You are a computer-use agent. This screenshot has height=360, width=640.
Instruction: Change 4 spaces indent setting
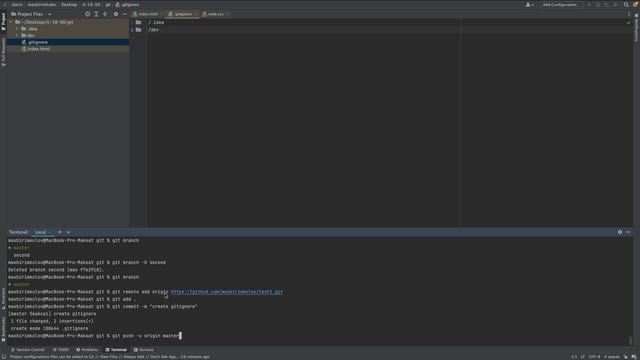[612, 357]
